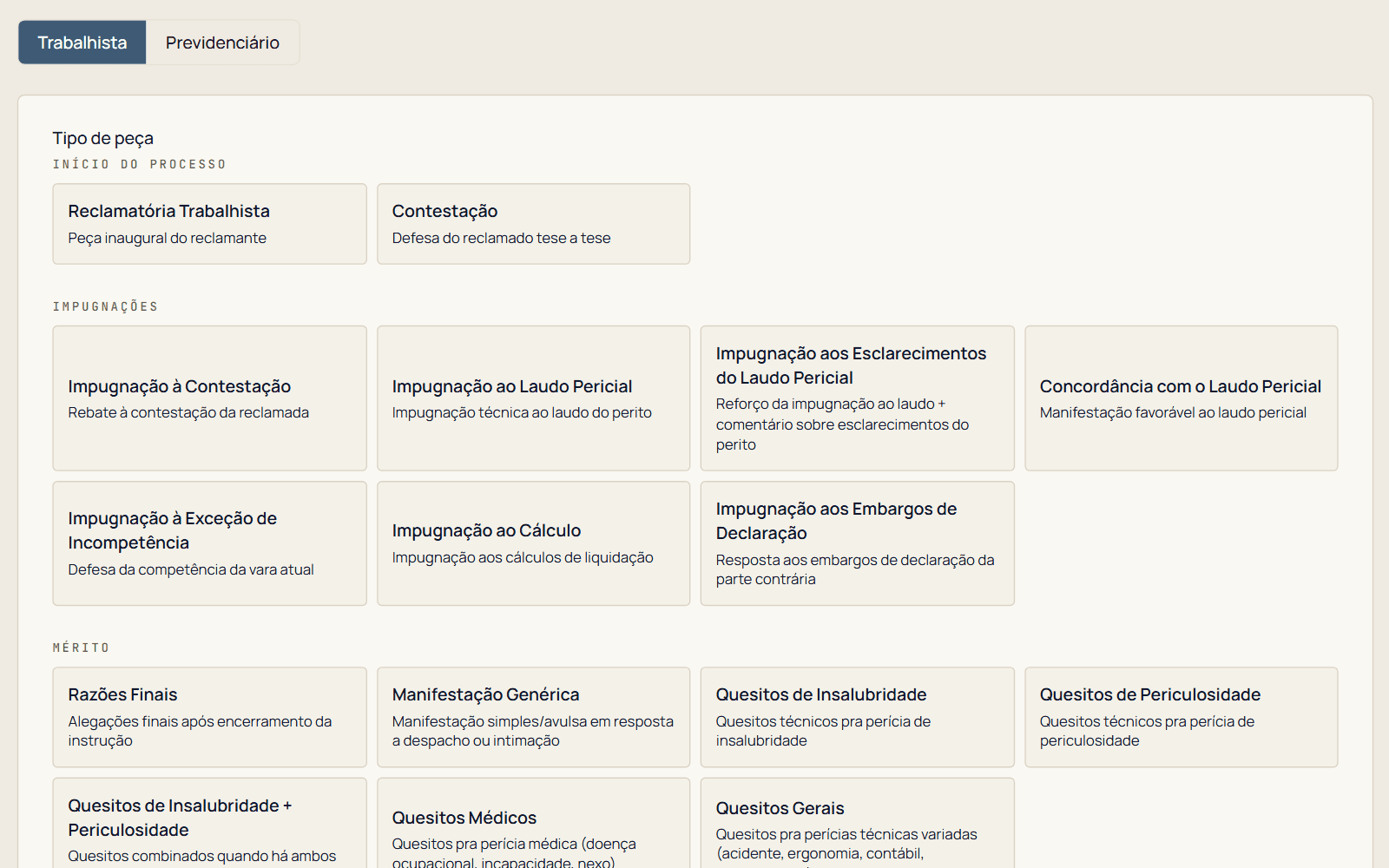Choose the Contestação piece type
The image size is (1389, 868).
pos(533,224)
